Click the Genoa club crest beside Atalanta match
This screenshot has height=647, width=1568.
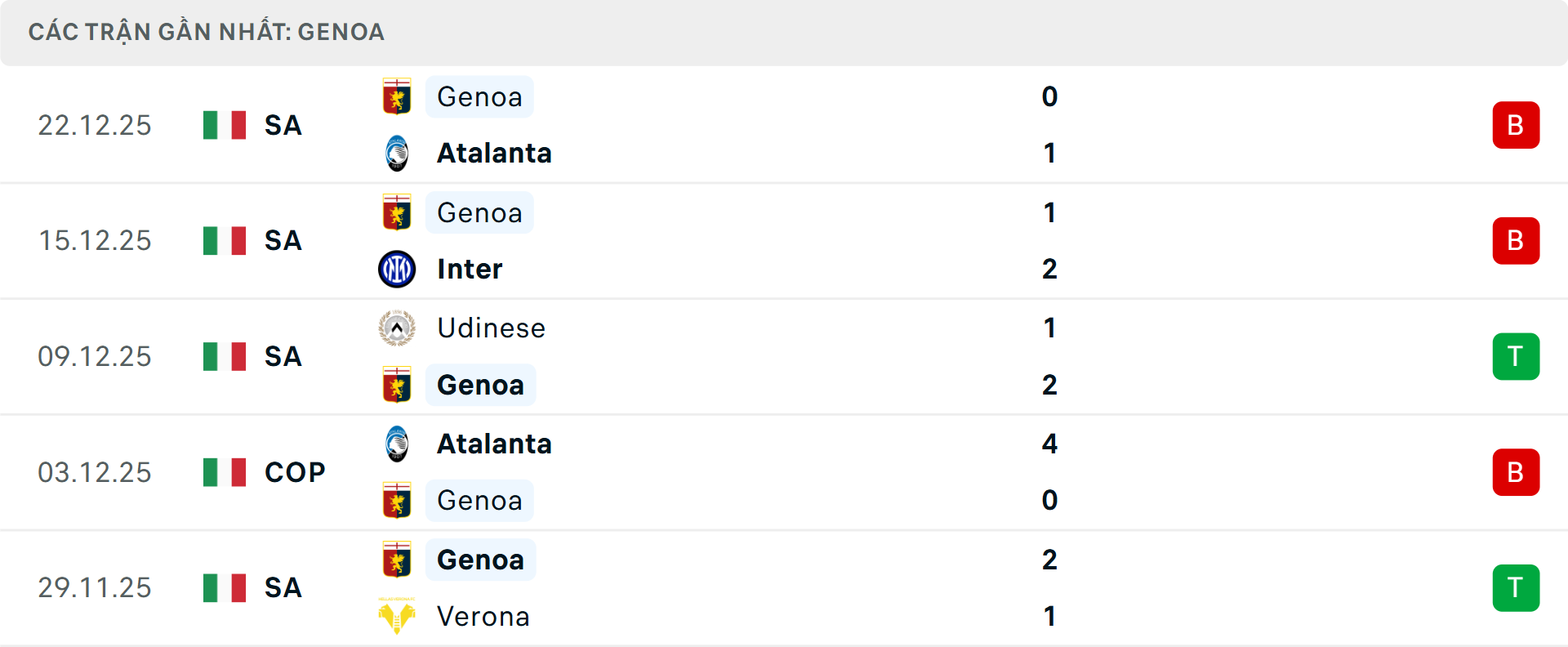click(398, 96)
